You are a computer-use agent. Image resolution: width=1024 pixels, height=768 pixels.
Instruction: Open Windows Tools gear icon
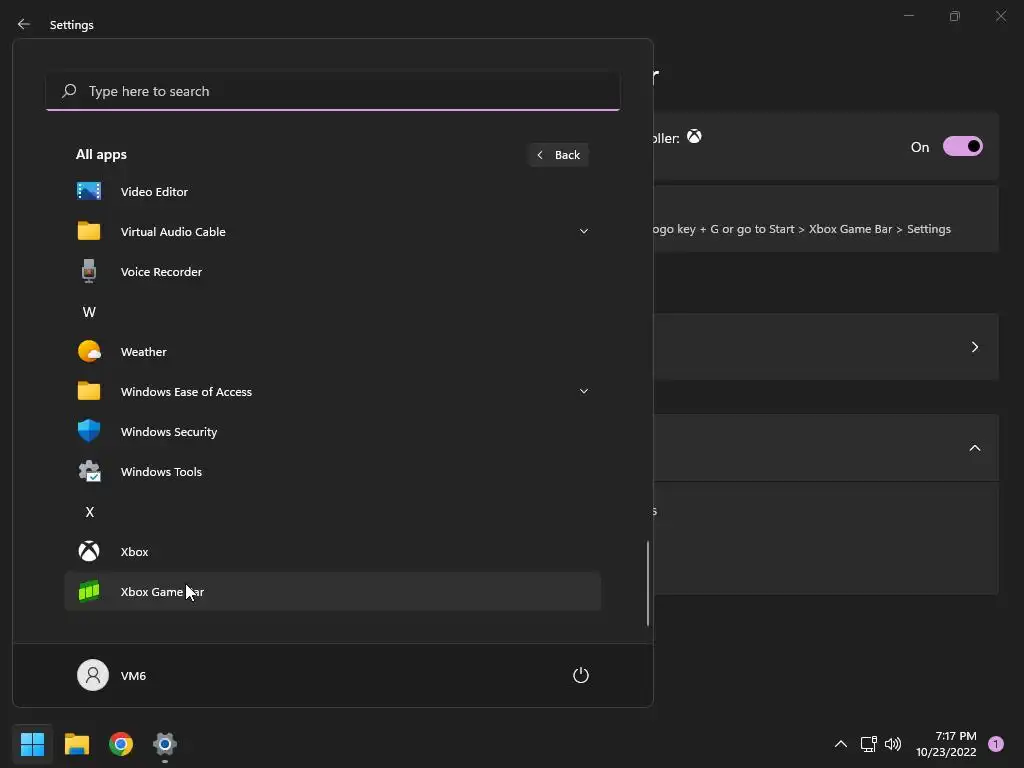pos(89,471)
